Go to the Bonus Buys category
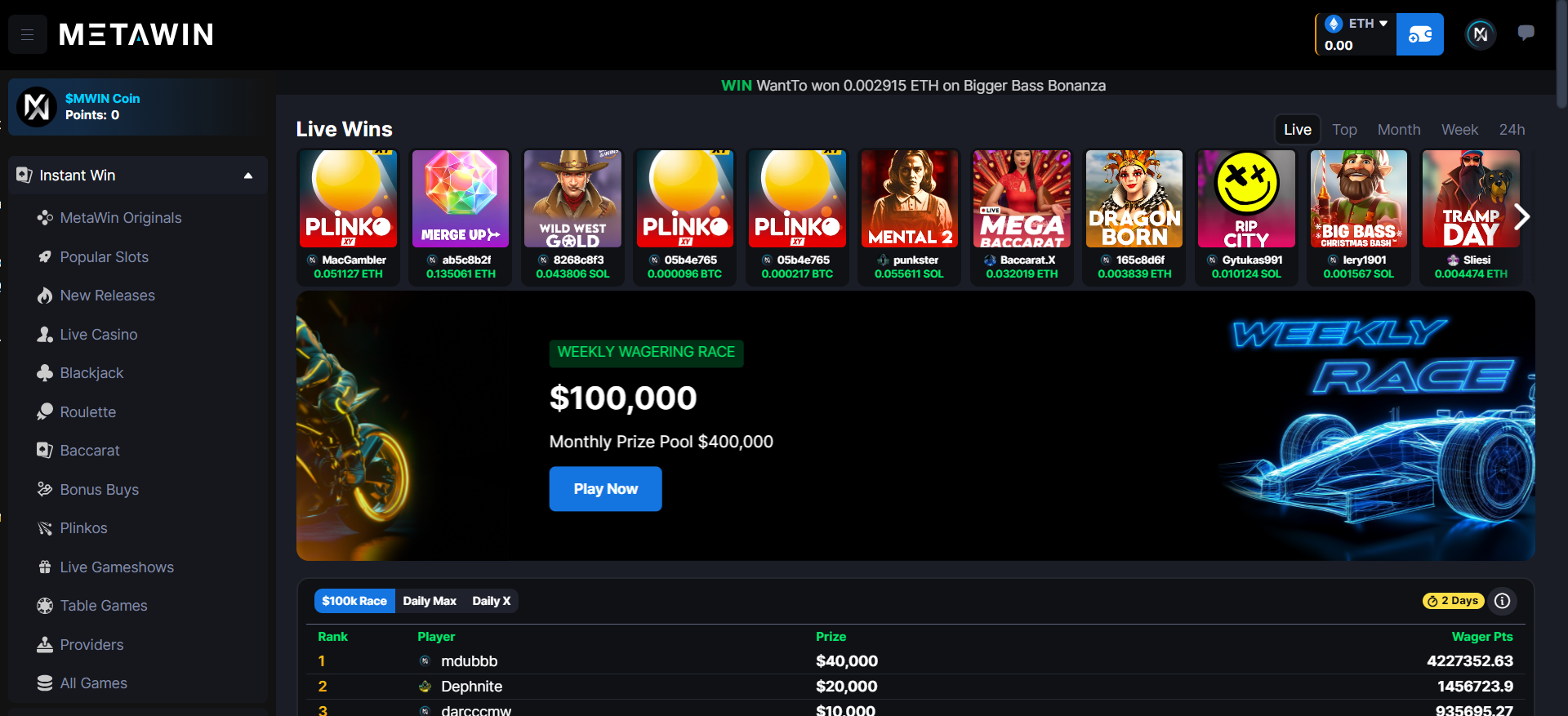The width and height of the screenshot is (1568, 716). pos(88,490)
